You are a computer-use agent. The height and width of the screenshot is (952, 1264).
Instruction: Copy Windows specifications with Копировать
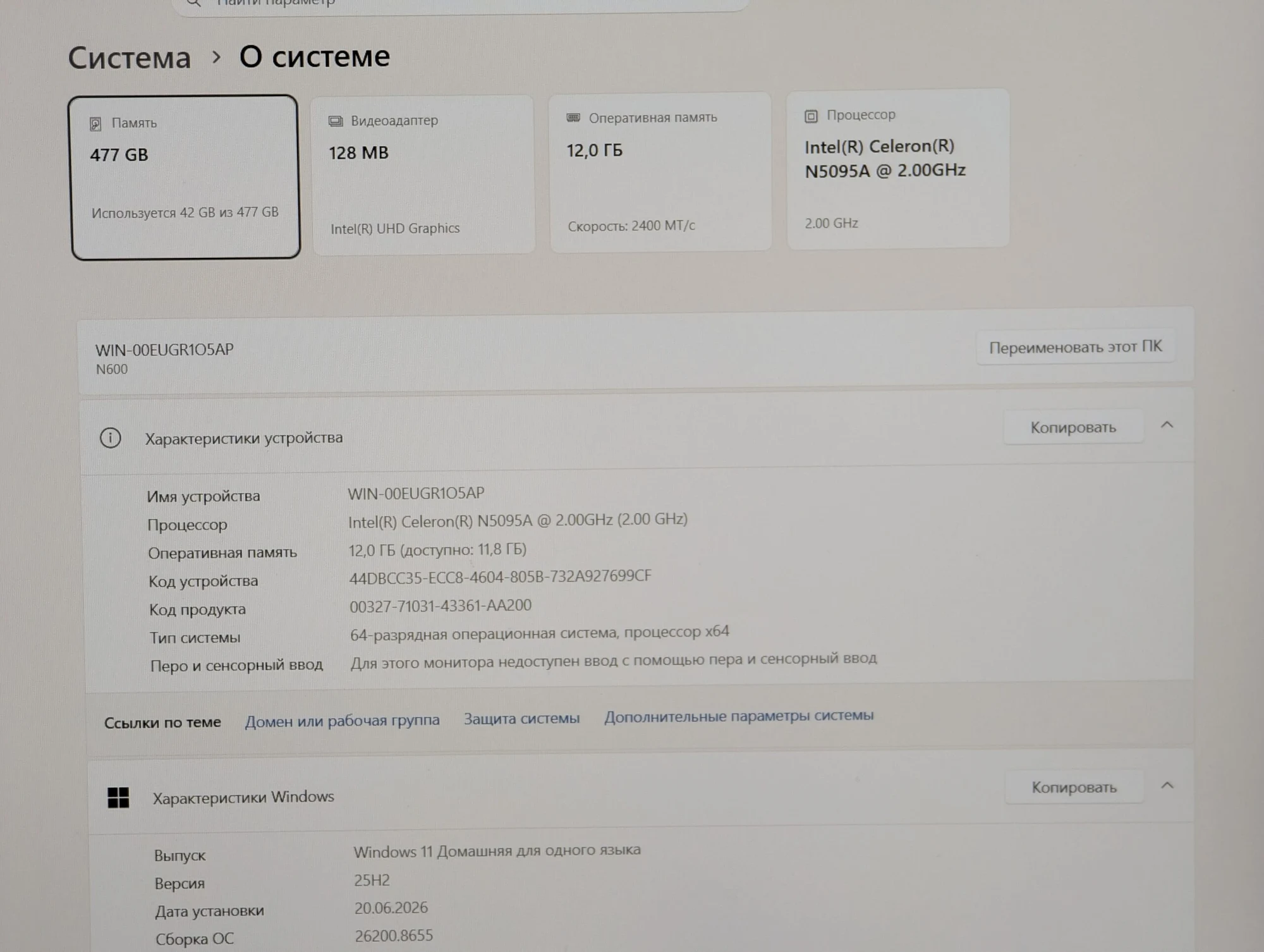coord(1074,787)
